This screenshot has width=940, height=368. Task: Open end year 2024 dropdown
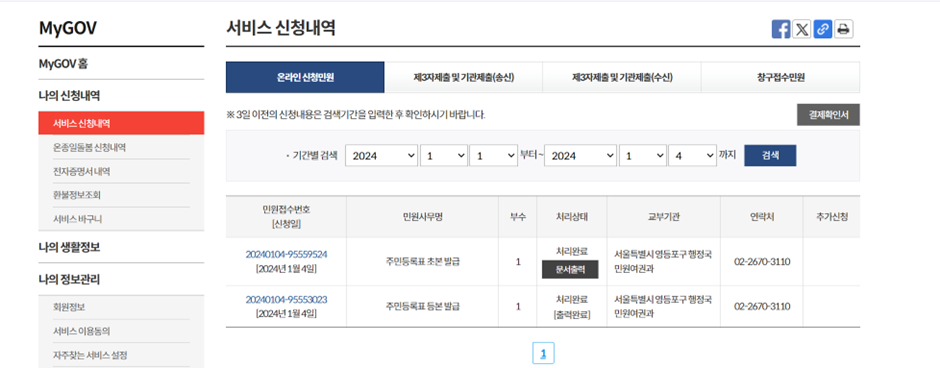pyautogui.click(x=580, y=156)
